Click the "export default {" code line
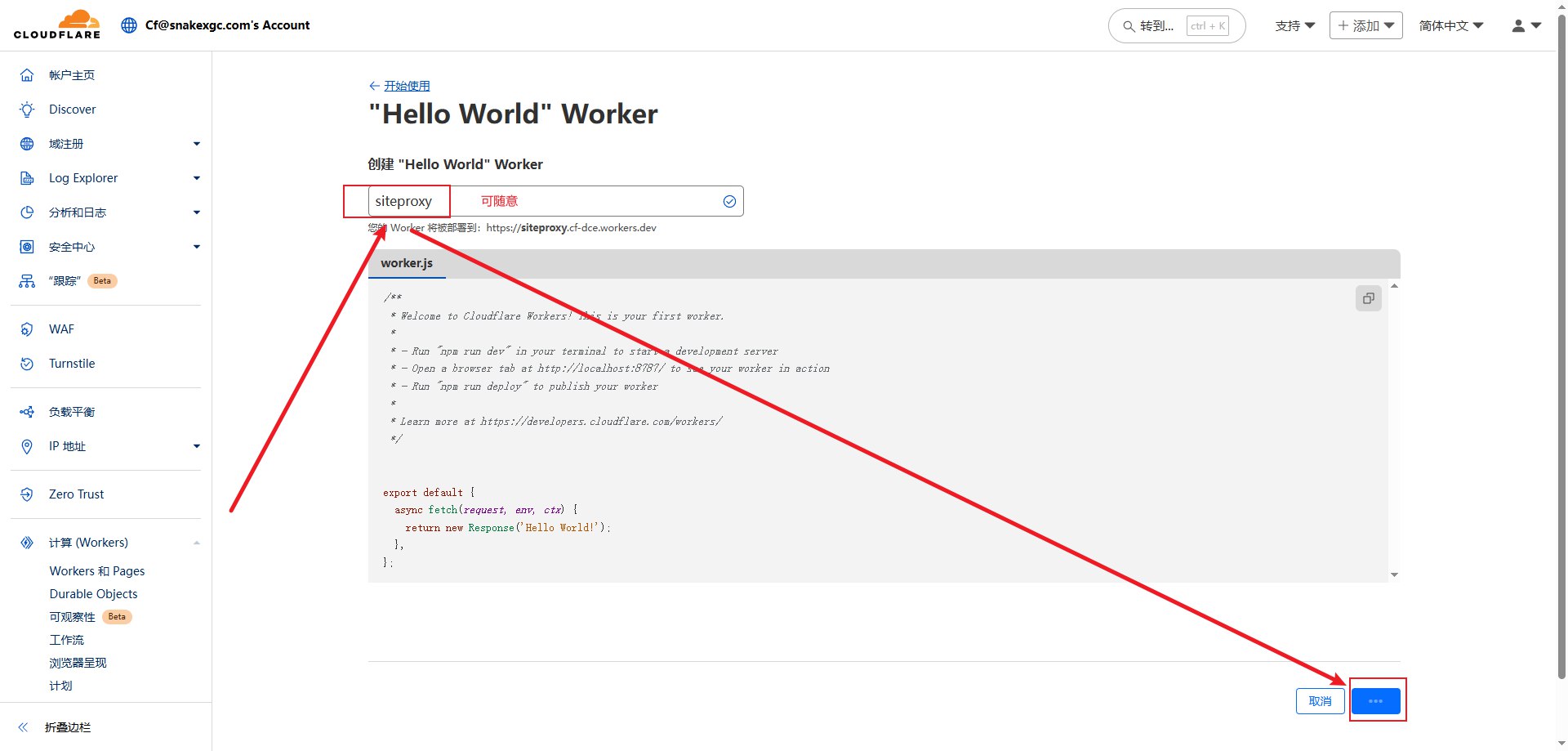This screenshot has height=751, width=1568. click(x=429, y=493)
